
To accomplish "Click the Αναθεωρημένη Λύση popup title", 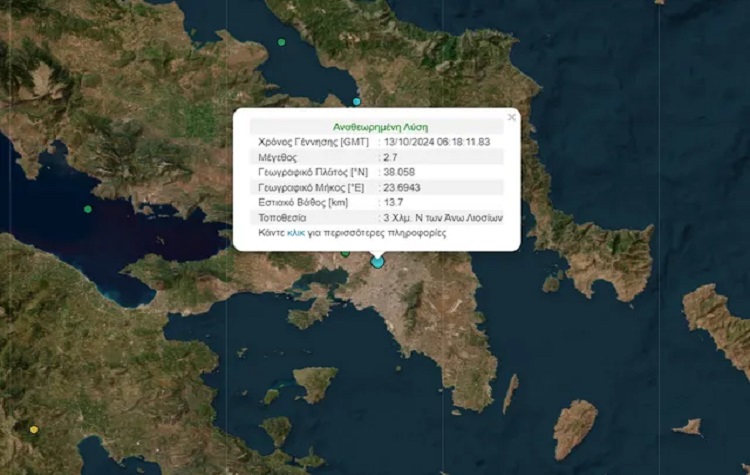I will tap(374, 127).
